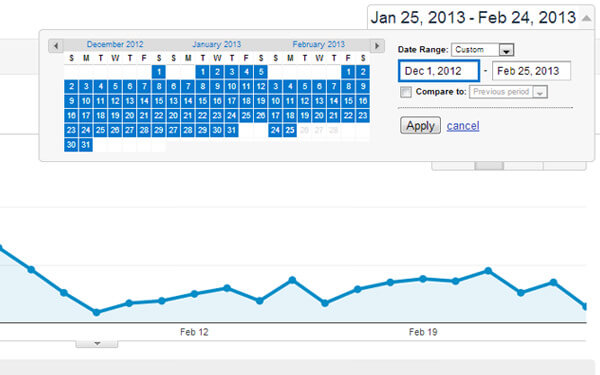The width and height of the screenshot is (600, 375).
Task: Open the Date Range Custom dropdown
Action: [x=482, y=50]
